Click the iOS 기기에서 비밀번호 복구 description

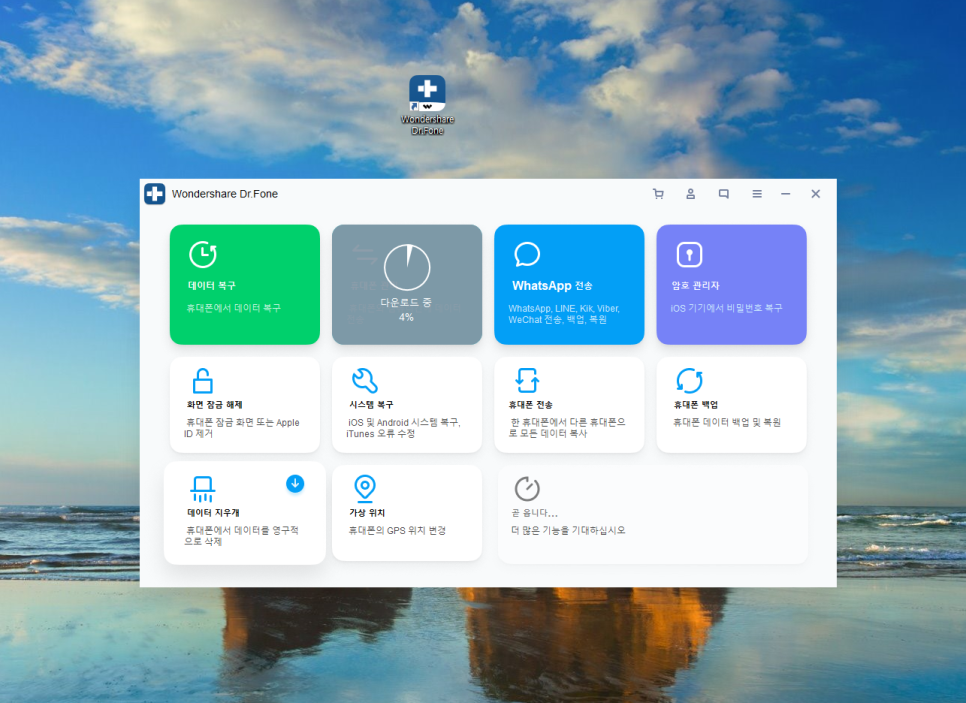pos(726,308)
